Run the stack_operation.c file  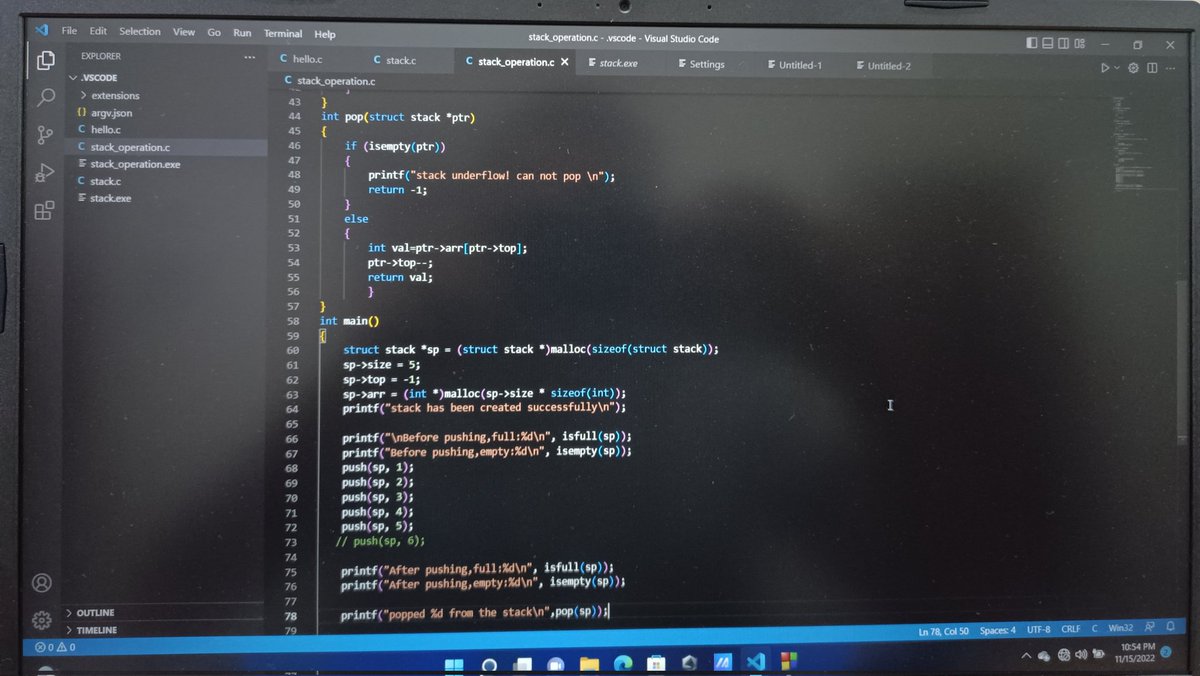1104,67
